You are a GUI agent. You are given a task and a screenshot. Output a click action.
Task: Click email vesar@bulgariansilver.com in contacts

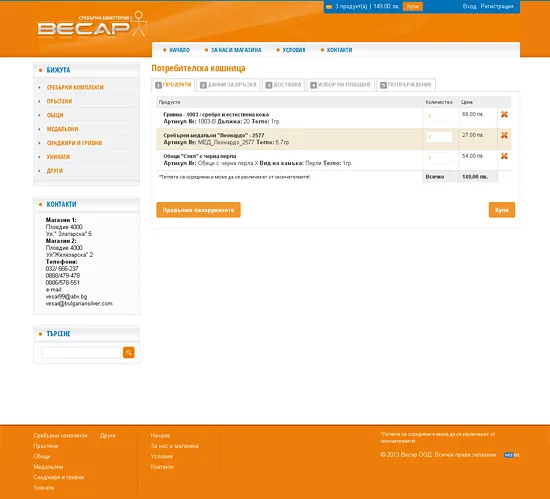coord(79,304)
